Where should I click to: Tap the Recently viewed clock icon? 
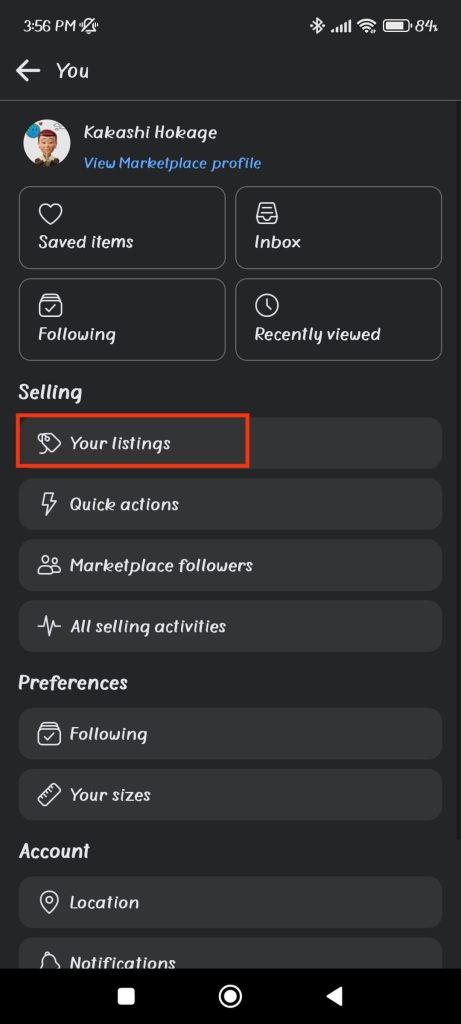tap(266, 306)
